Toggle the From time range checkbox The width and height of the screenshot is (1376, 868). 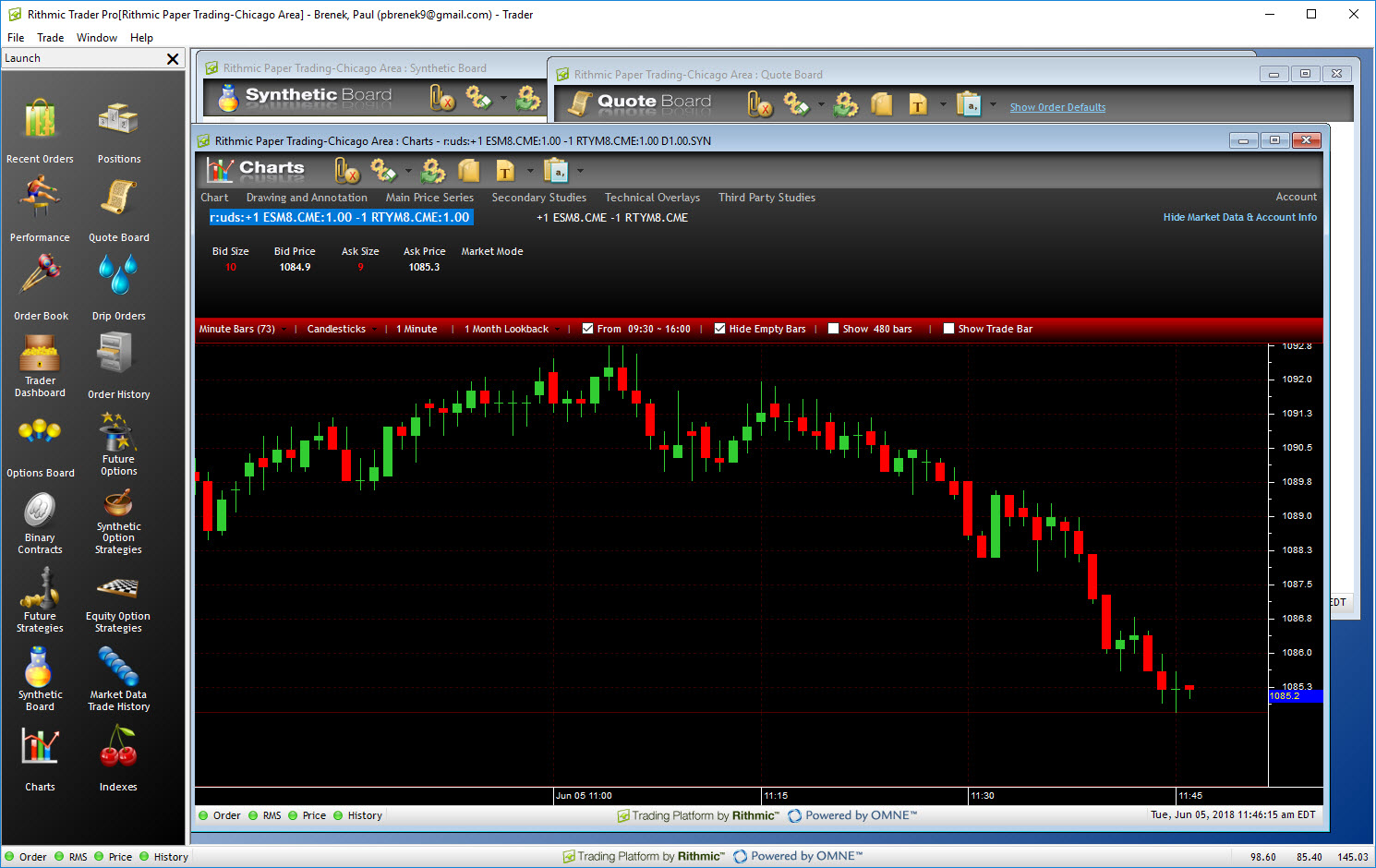click(x=587, y=329)
